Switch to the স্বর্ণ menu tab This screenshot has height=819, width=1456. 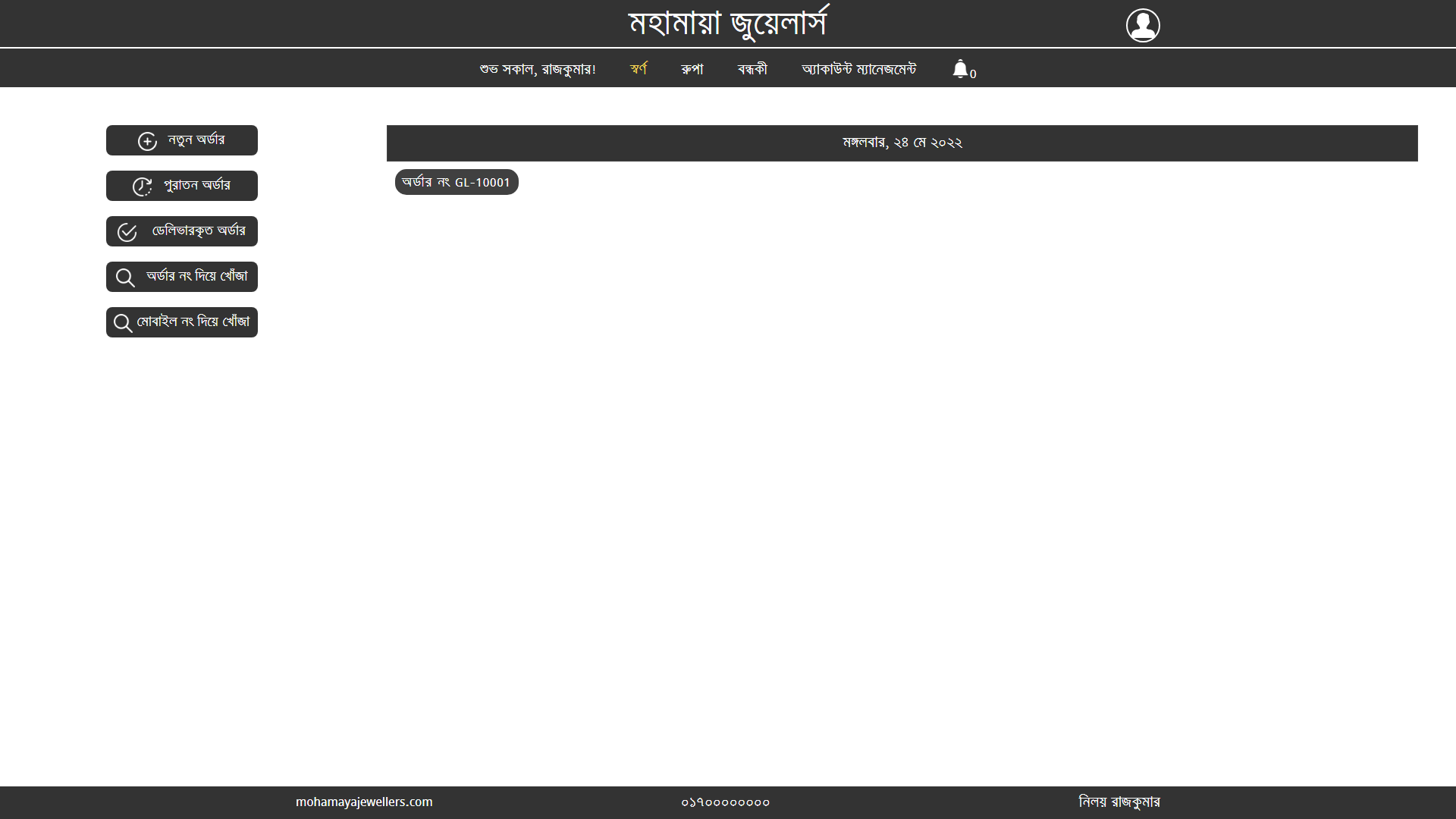(x=639, y=69)
